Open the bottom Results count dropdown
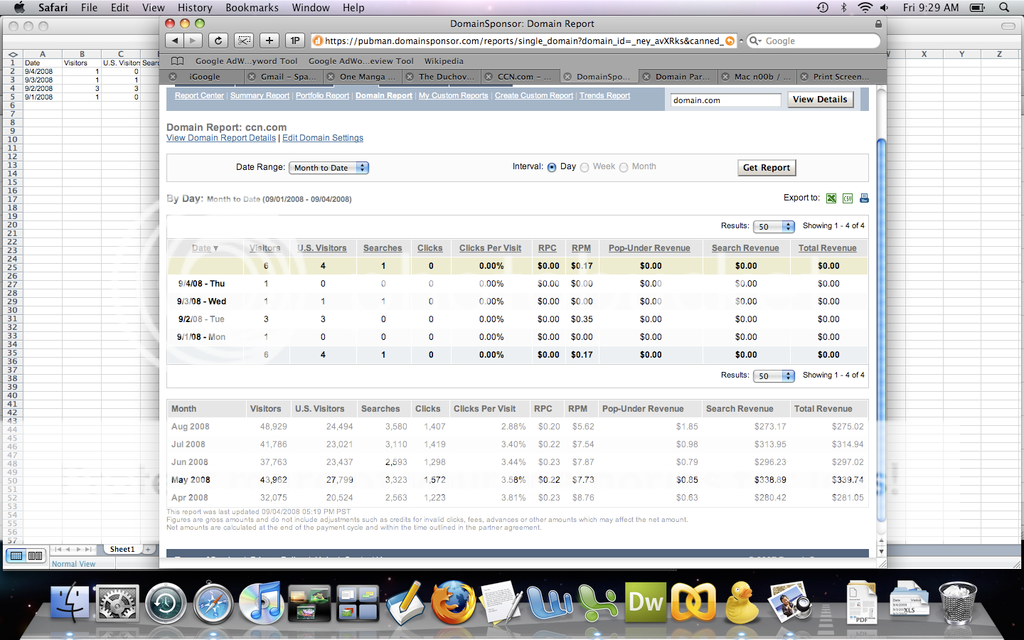Viewport: 1024px width, 640px height. [775, 376]
